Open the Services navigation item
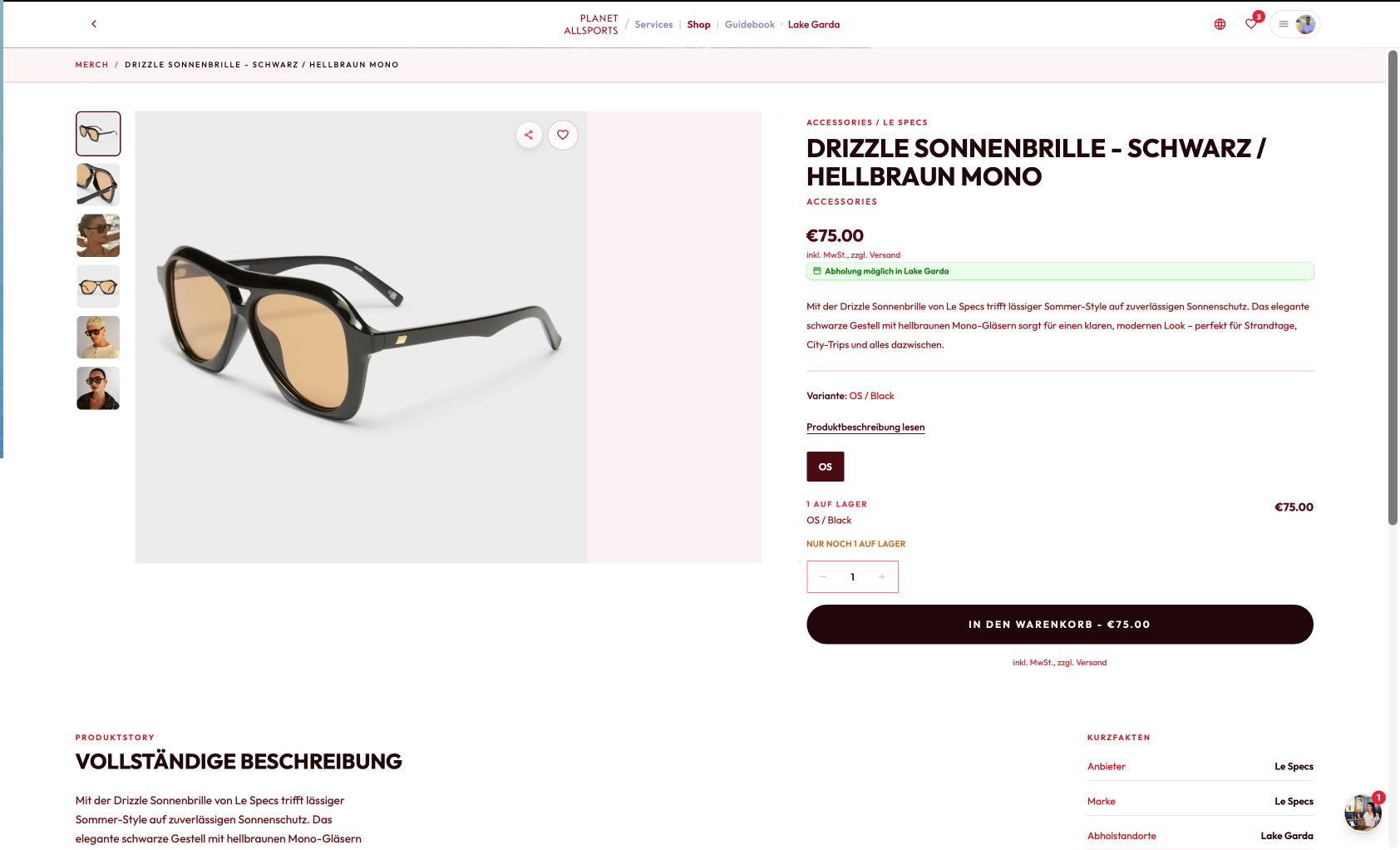Screen dimensions: 1400x850 pyautogui.click(x=653, y=25)
